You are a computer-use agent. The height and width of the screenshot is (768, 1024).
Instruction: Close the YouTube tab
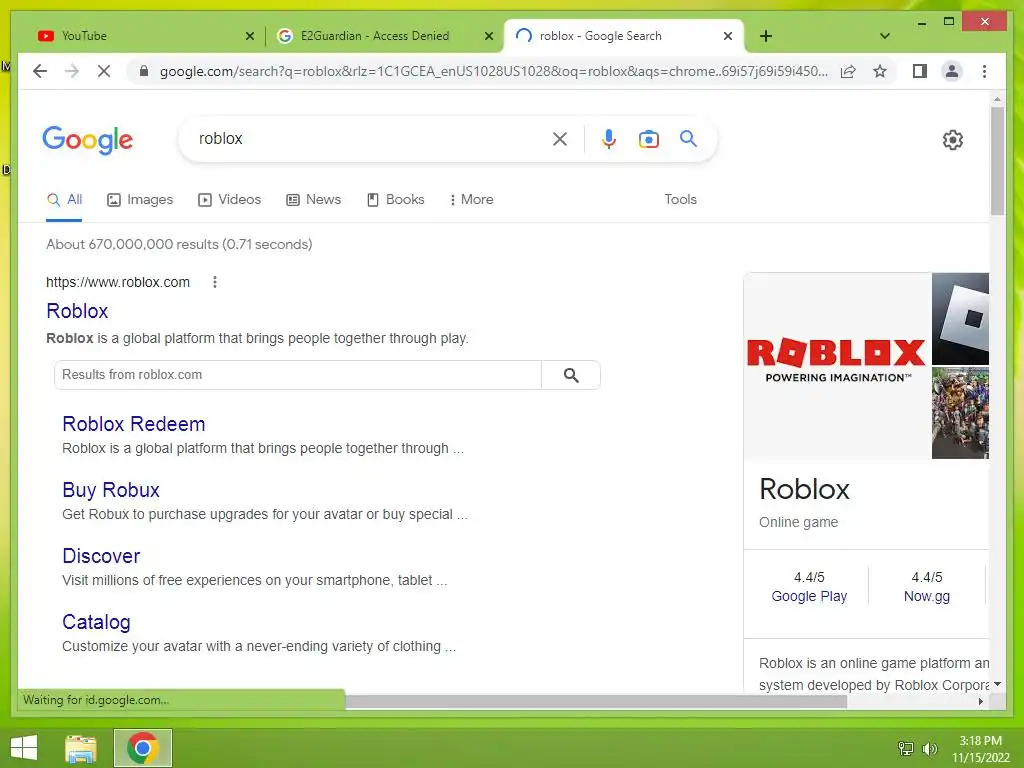coord(249,36)
